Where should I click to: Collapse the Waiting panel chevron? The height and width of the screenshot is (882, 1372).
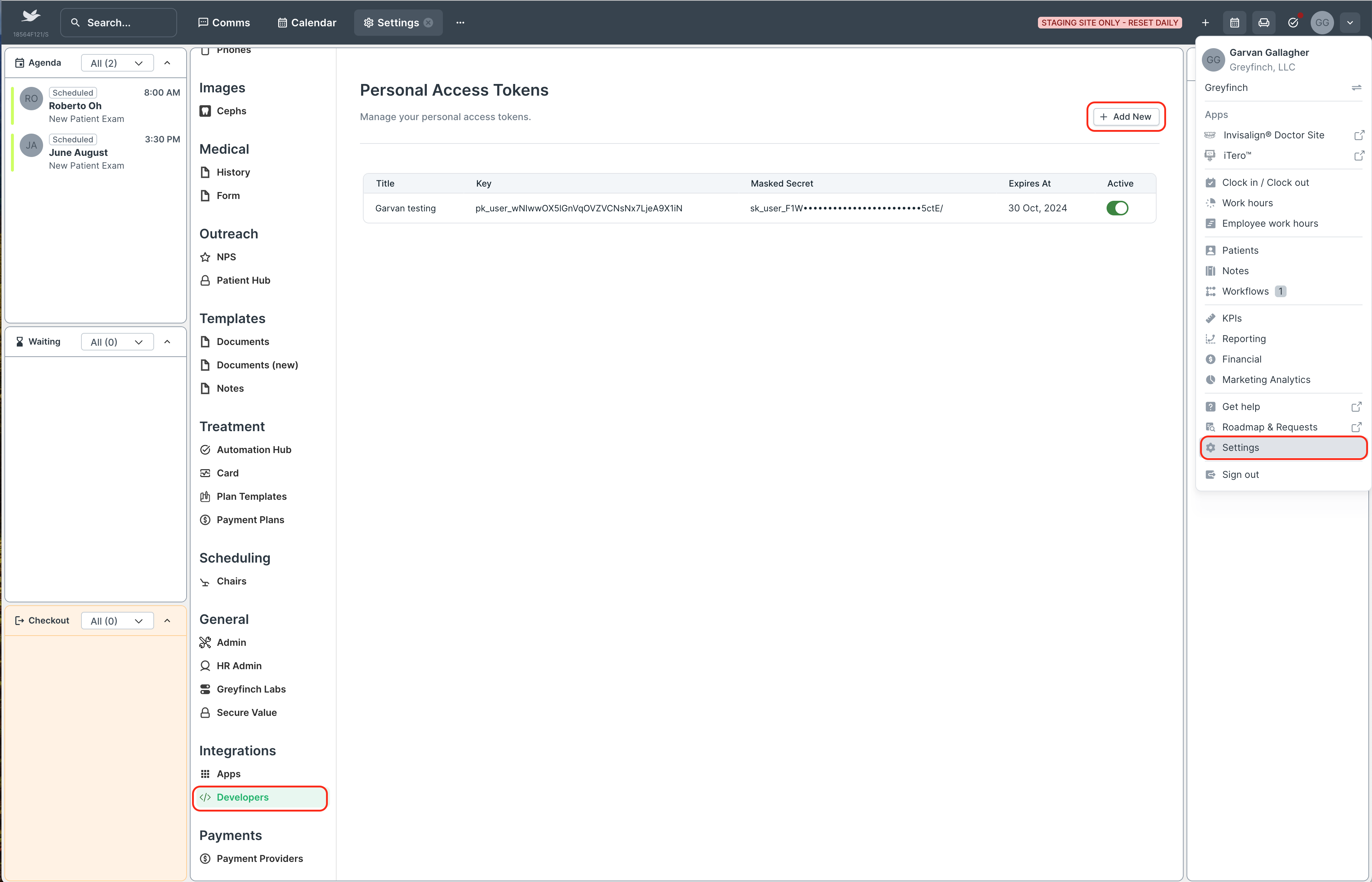167,342
